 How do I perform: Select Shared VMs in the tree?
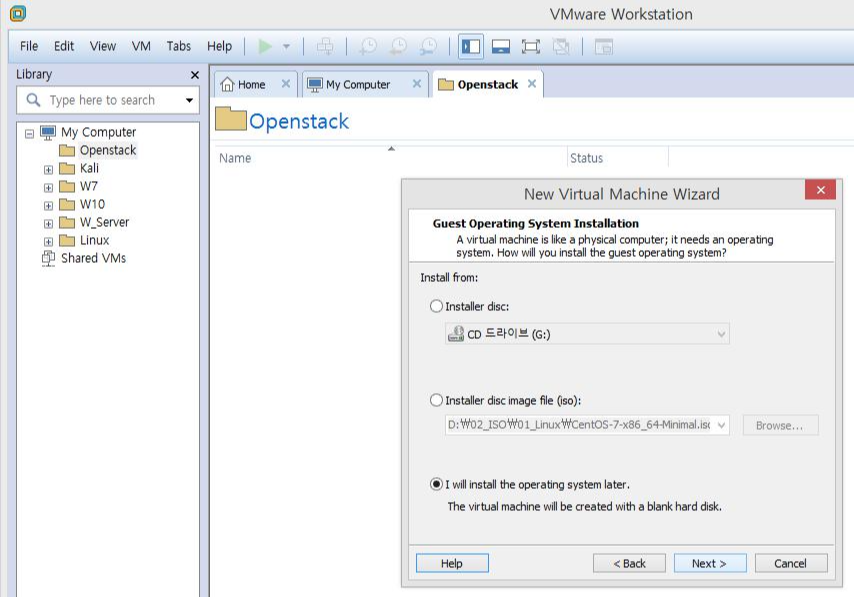(x=93, y=258)
